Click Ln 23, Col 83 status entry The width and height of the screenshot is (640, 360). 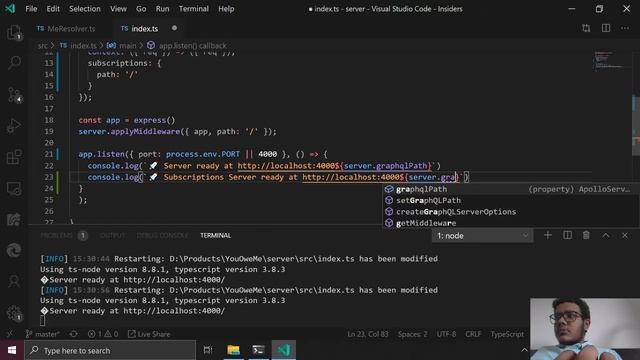point(368,334)
